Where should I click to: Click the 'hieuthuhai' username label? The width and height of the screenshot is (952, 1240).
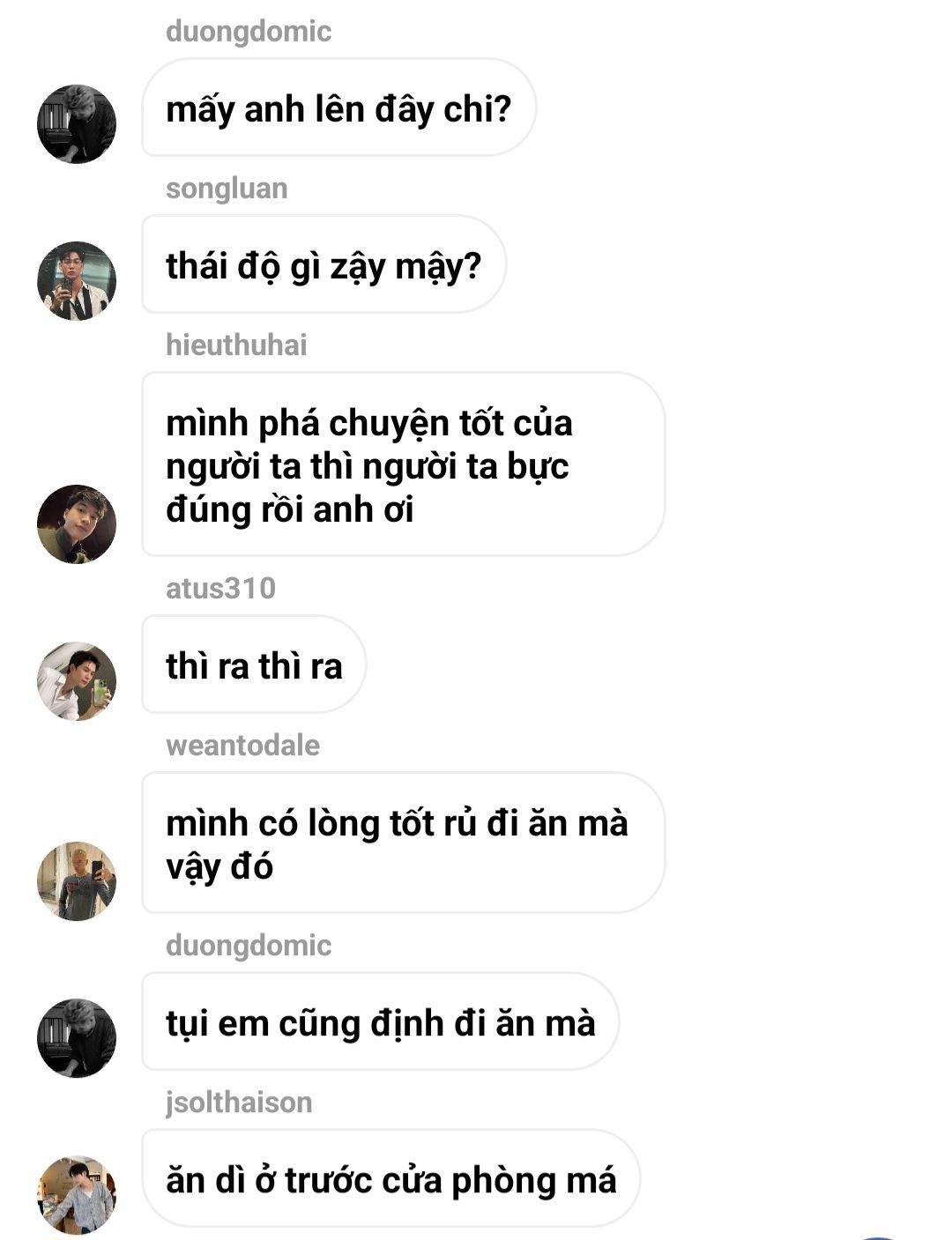pyautogui.click(x=236, y=345)
